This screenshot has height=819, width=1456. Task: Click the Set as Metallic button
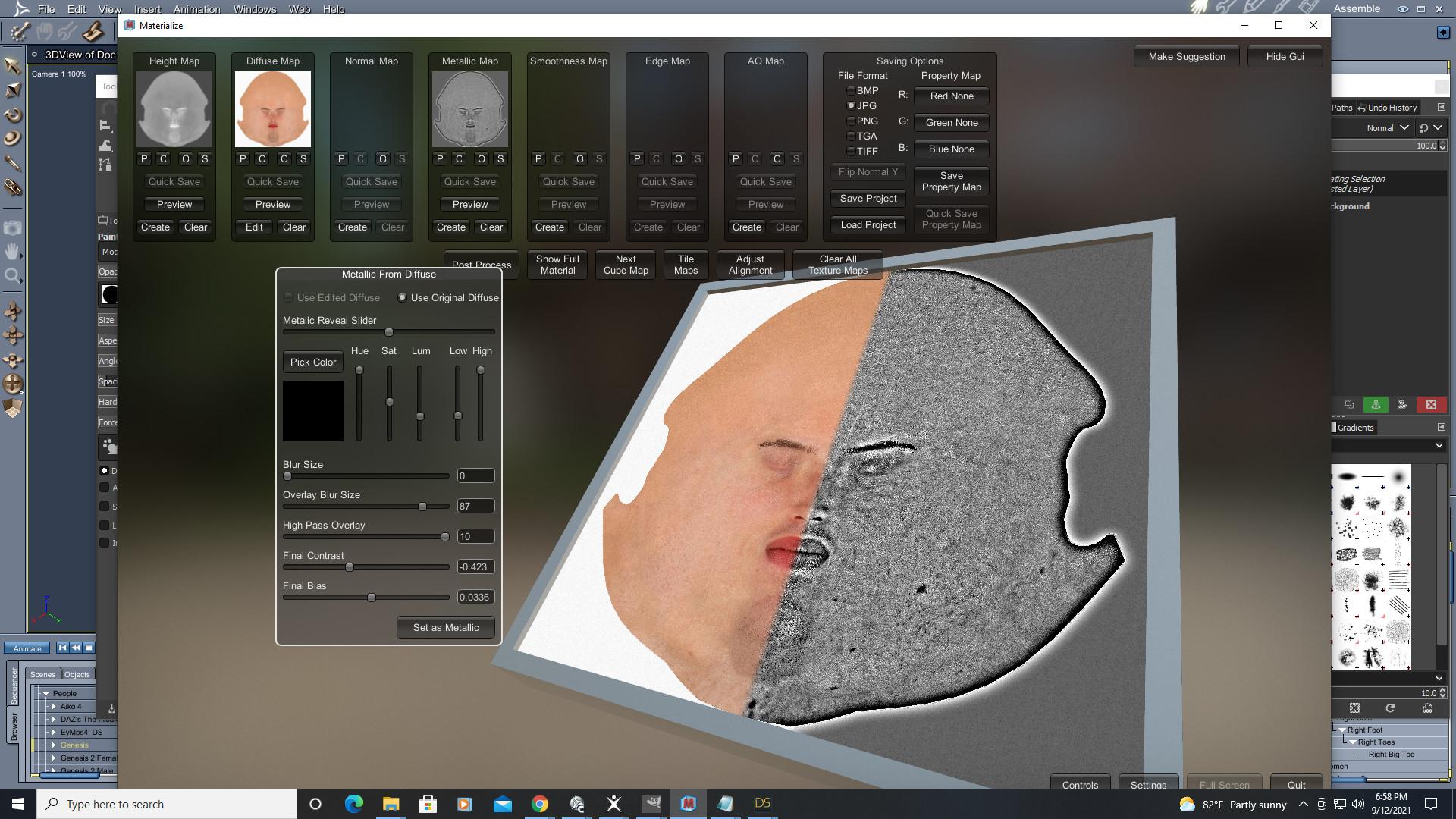click(x=446, y=628)
